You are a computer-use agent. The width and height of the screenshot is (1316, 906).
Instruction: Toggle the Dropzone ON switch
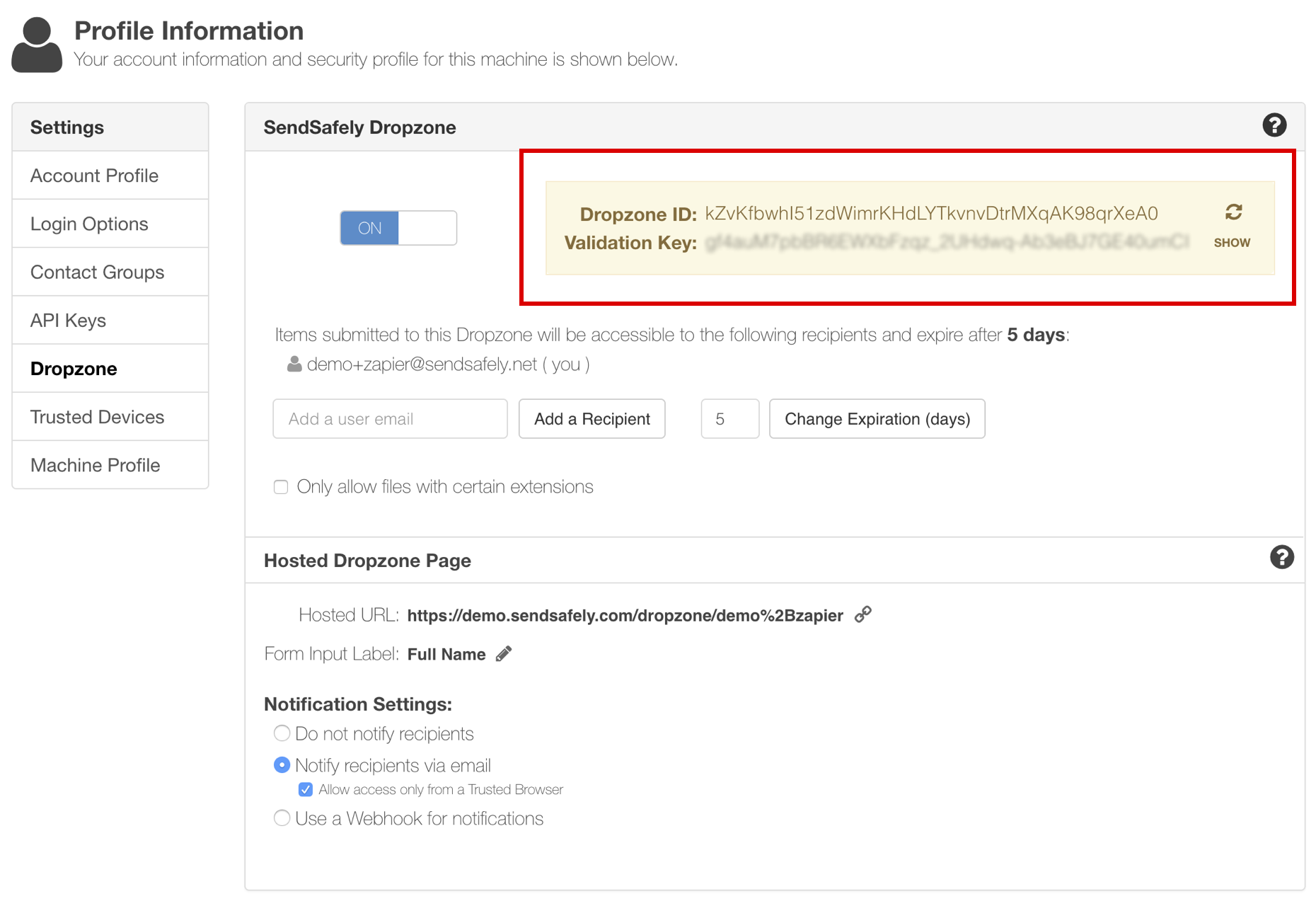[398, 228]
